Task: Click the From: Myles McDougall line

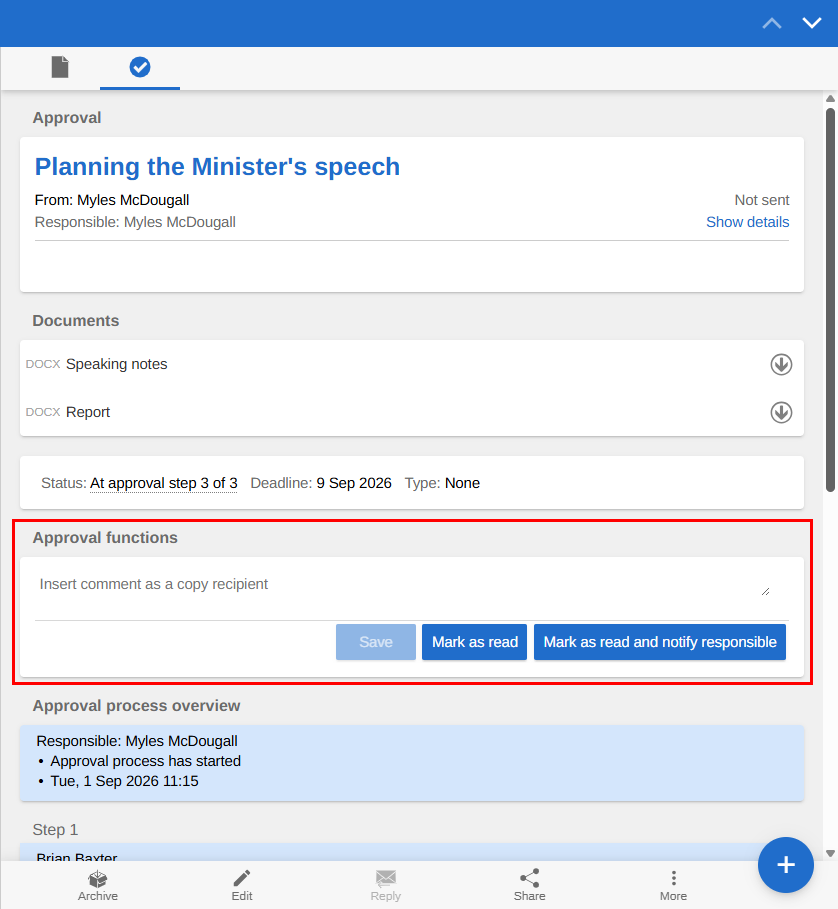Action: 112,200
